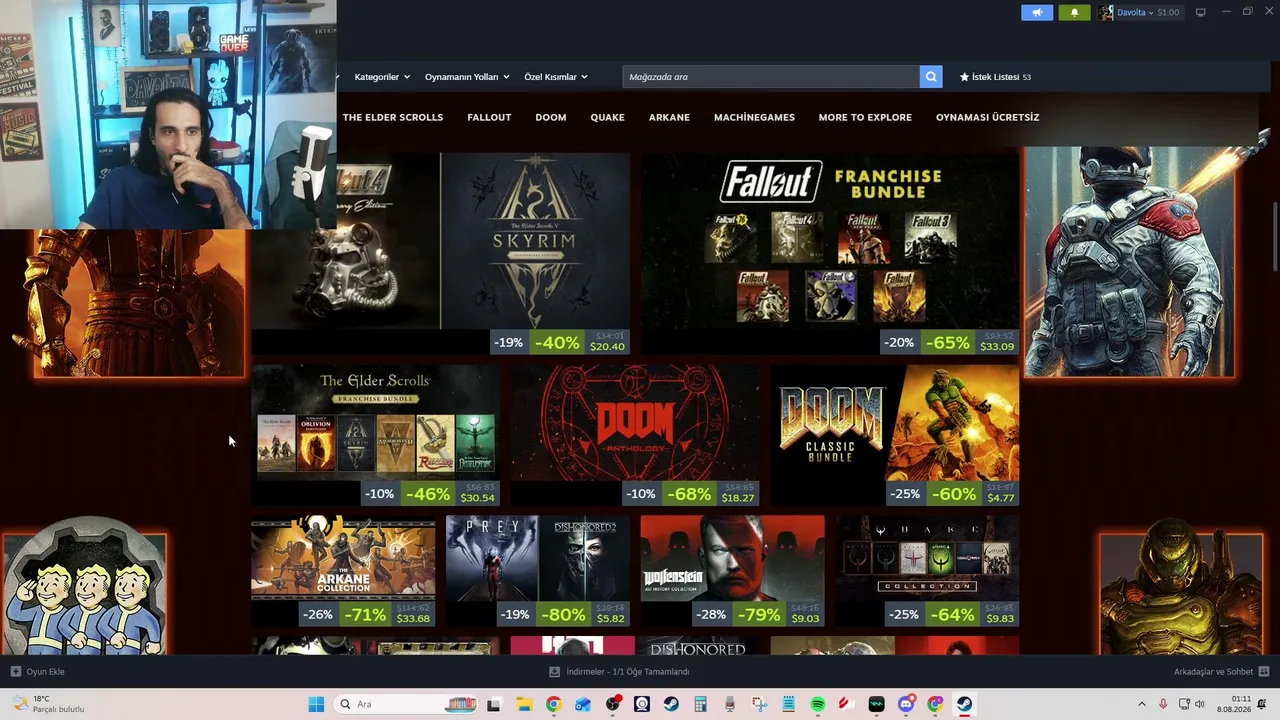The width and height of the screenshot is (1280, 720).
Task: Click the microphone icon in the system tray
Action: tap(1163, 704)
